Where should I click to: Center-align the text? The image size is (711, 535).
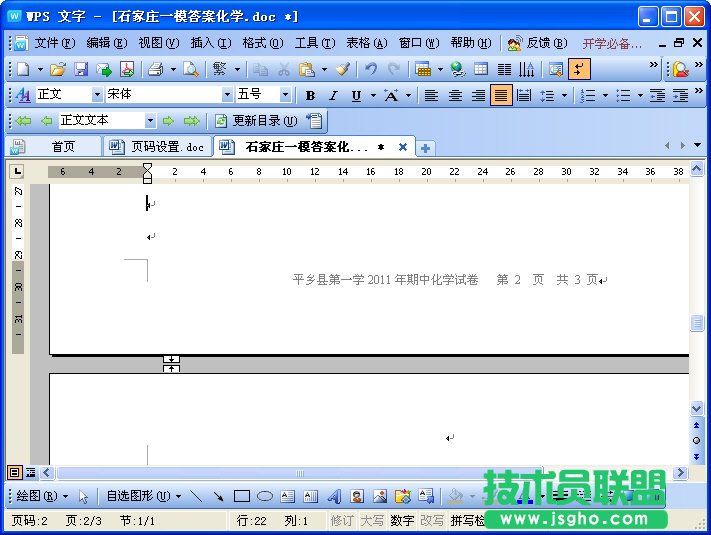coord(455,96)
